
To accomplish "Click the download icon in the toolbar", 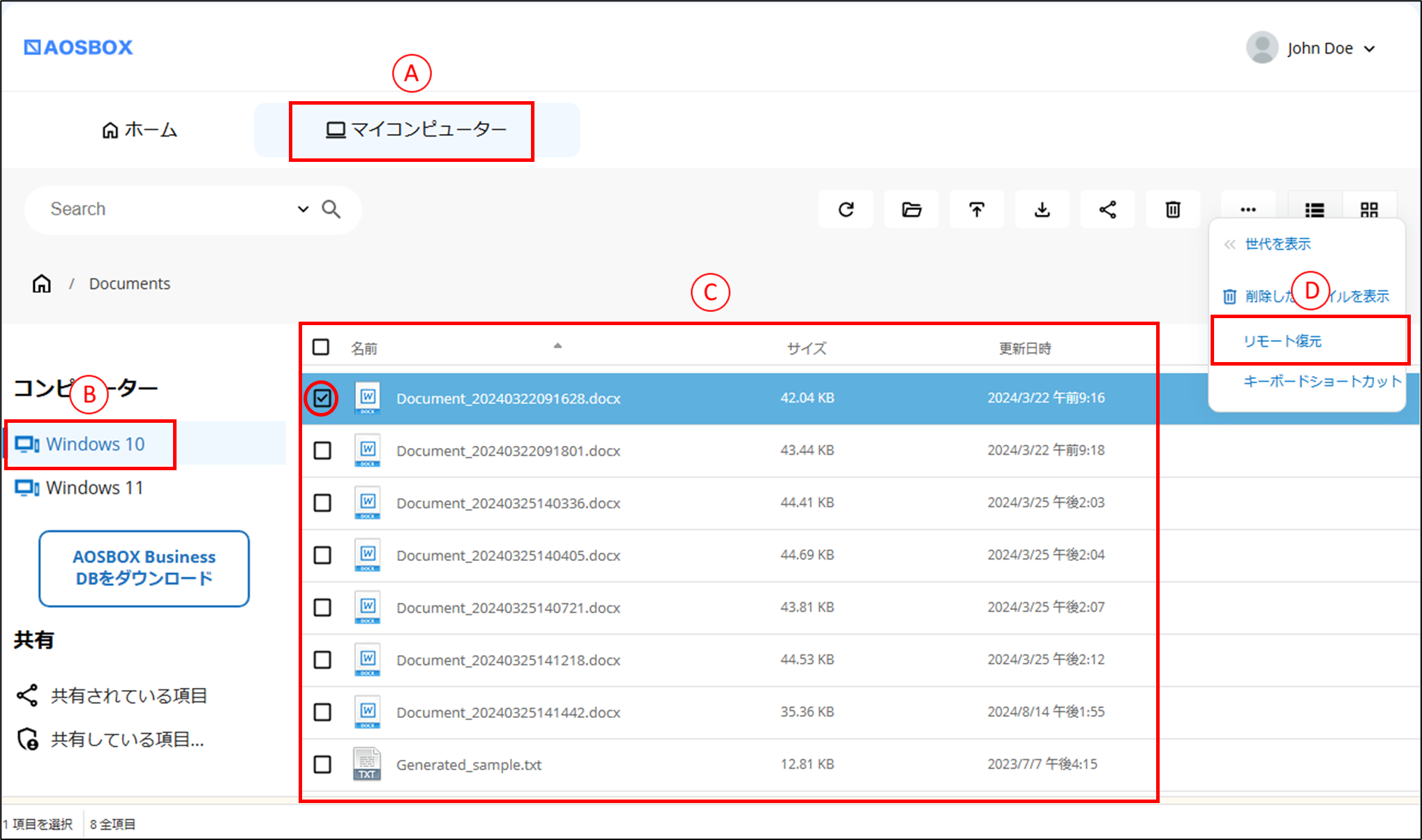I will [1042, 209].
